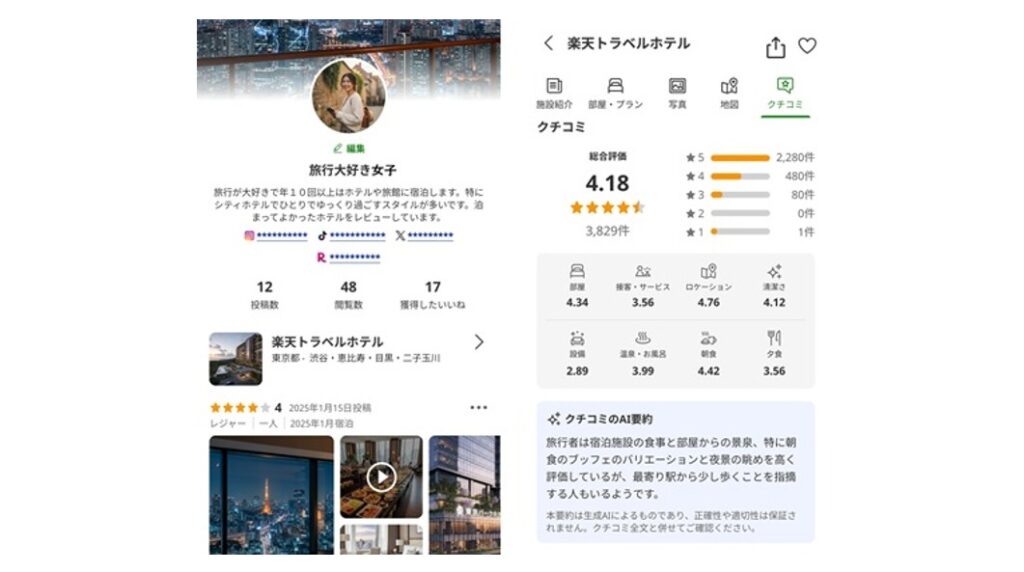Click the profile avatar photo
This screenshot has height=572, width=1024.
pyautogui.click(x=348, y=96)
